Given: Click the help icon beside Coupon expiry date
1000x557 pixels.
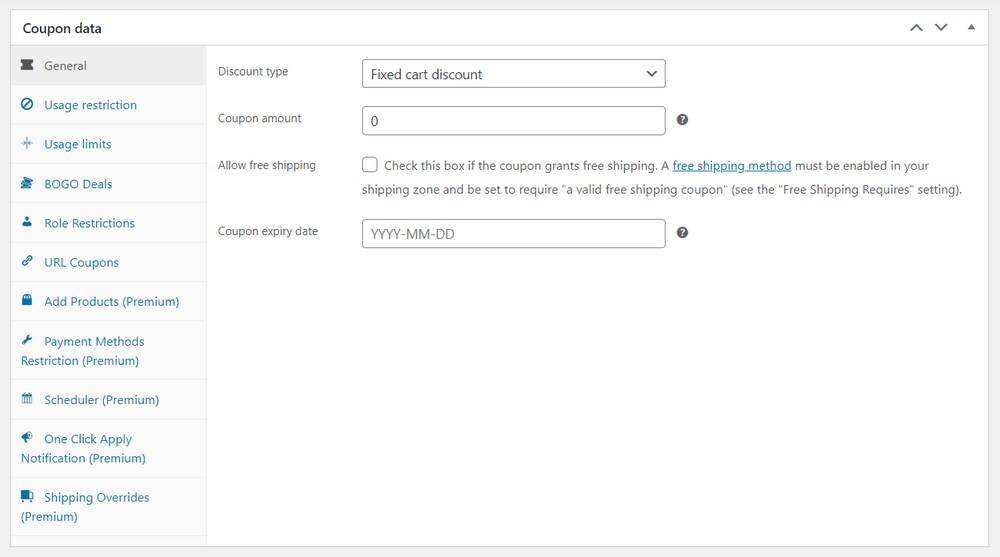Looking at the screenshot, I should pos(682,232).
